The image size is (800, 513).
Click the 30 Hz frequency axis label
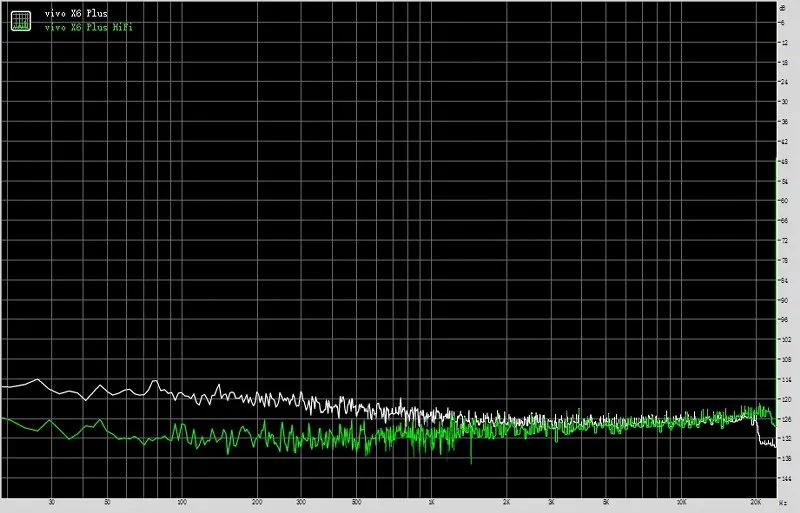[52, 502]
